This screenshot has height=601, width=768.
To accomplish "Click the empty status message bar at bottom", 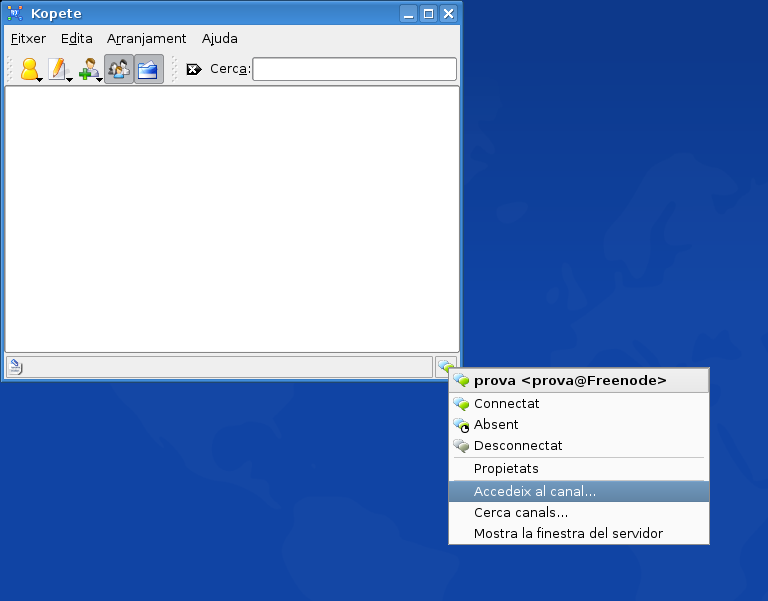I will point(219,367).
